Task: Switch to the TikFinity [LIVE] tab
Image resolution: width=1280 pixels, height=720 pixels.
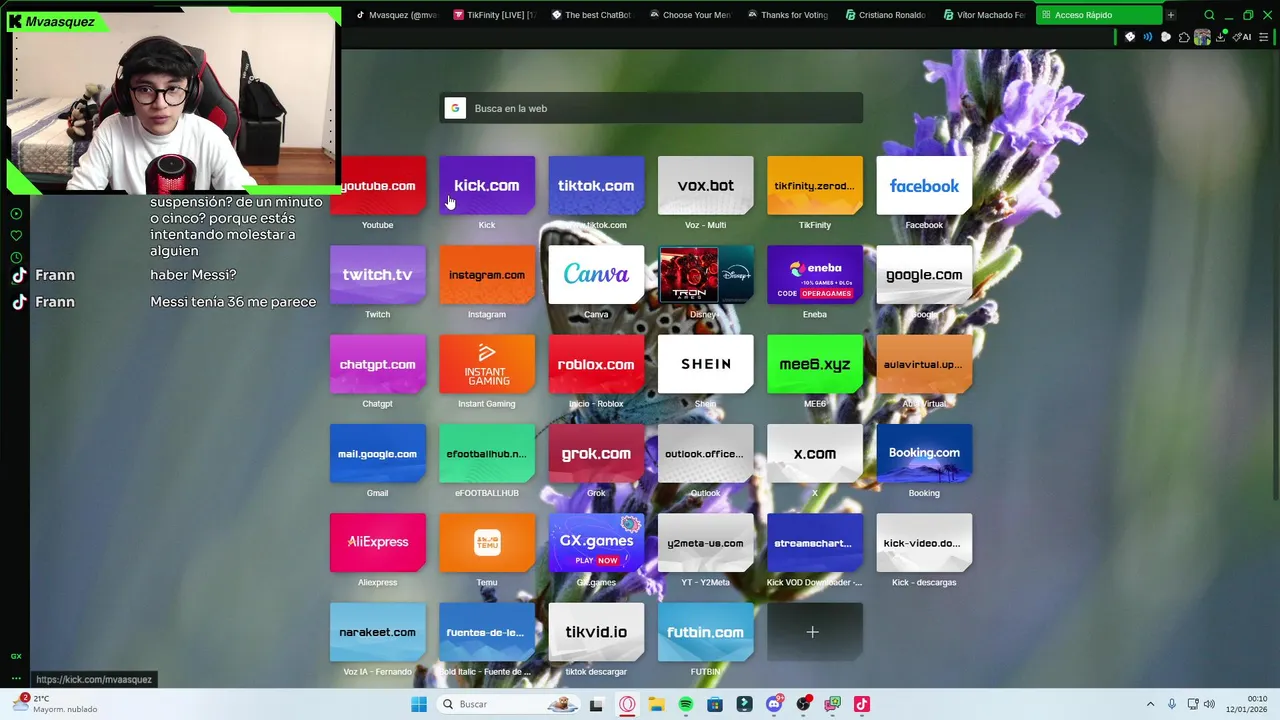Action: (495, 15)
